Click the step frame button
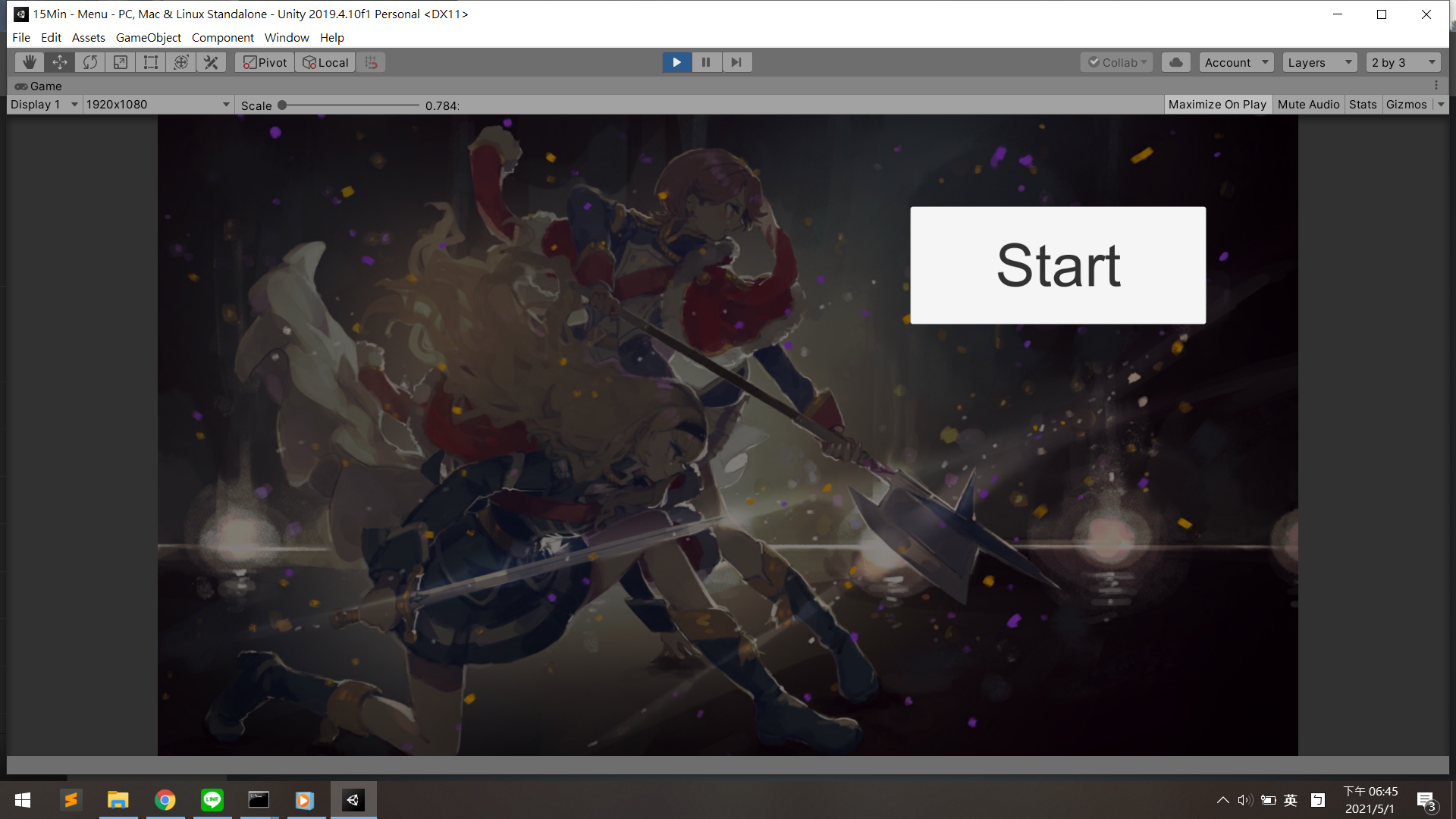1456x819 pixels. (736, 62)
